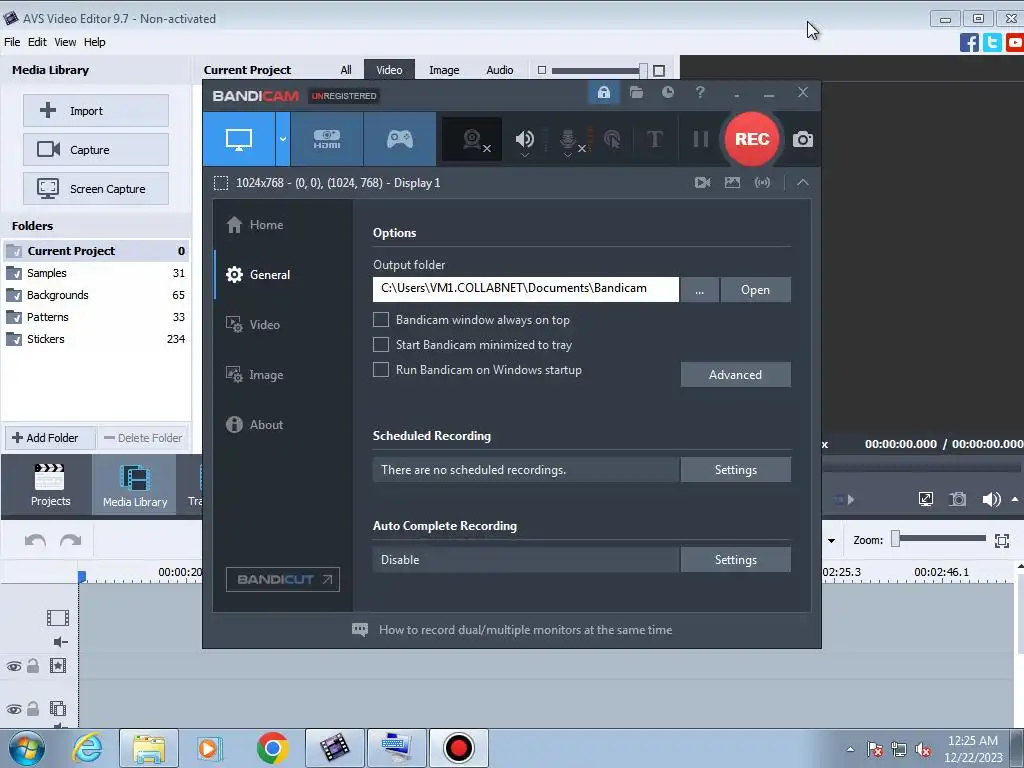
Task: Open Internet Explorer from the taskbar
Action: coord(88,748)
